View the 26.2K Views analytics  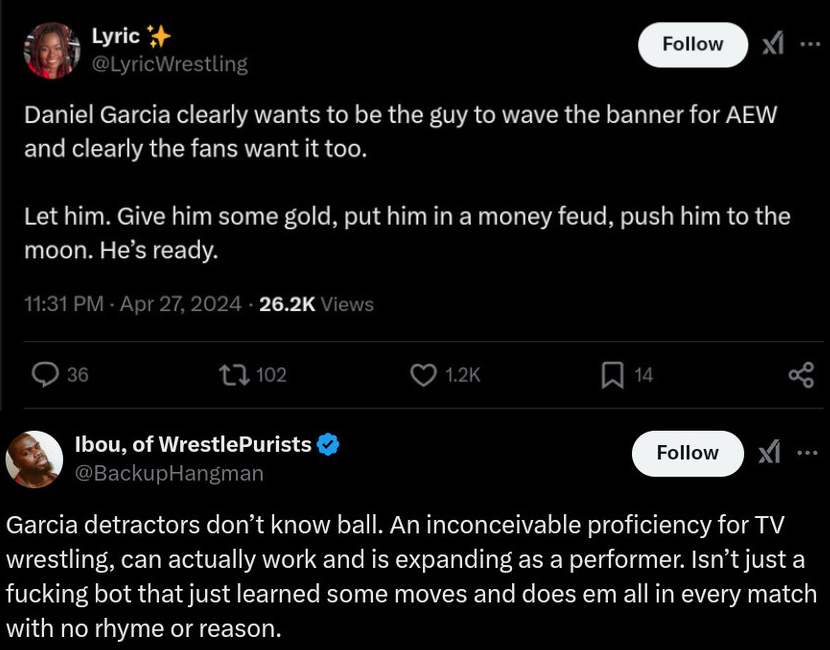[316, 304]
